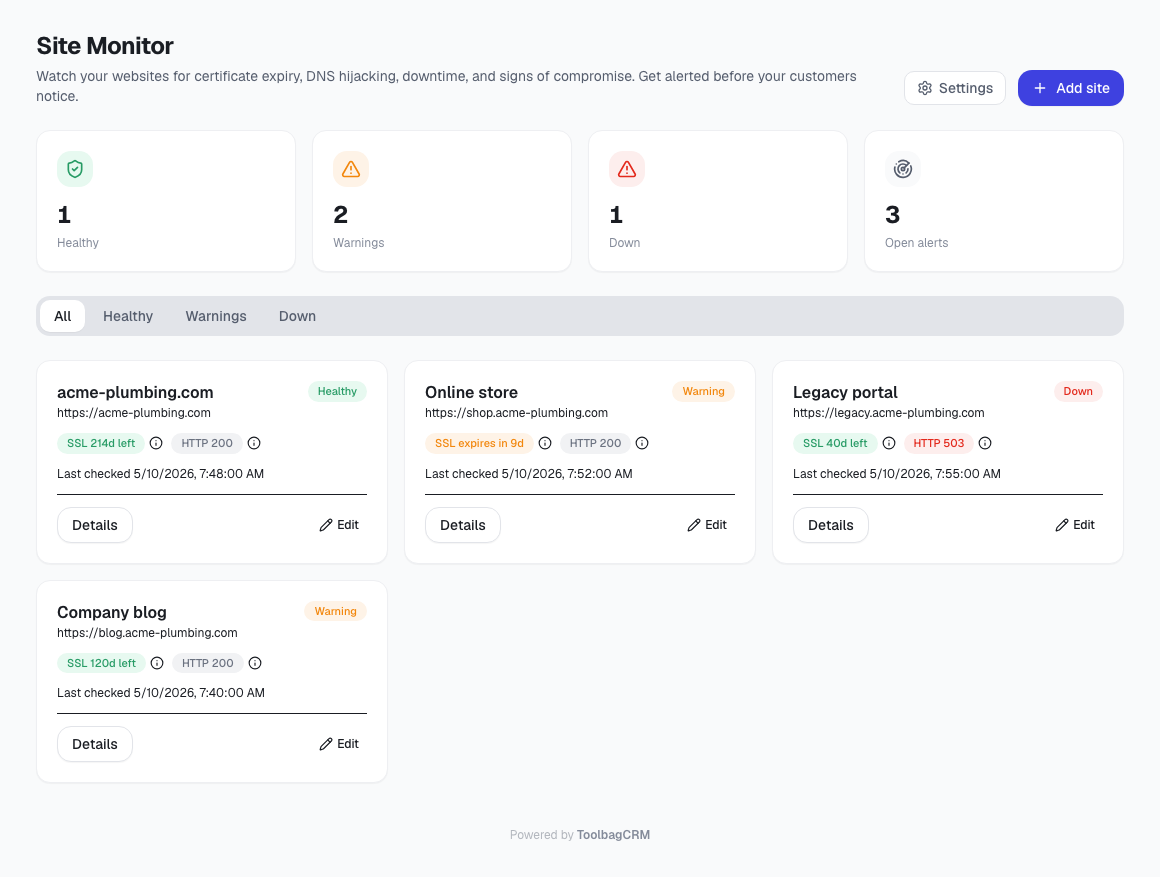1160x877 pixels.
Task: Click Last checked 7:55:00 AM text
Action: tap(897, 474)
